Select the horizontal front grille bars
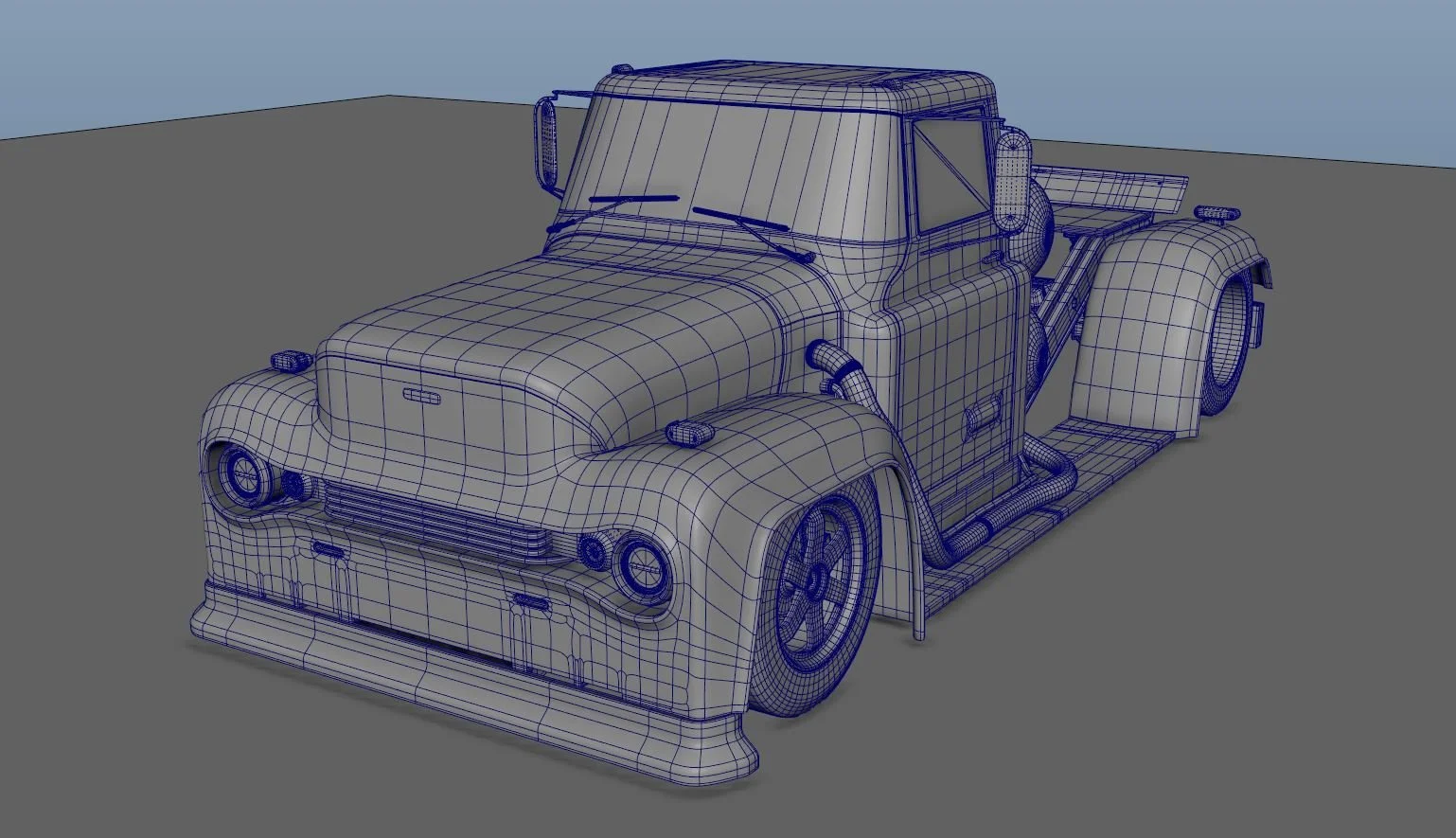Screen dimensions: 1456x838 (x=437, y=524)
